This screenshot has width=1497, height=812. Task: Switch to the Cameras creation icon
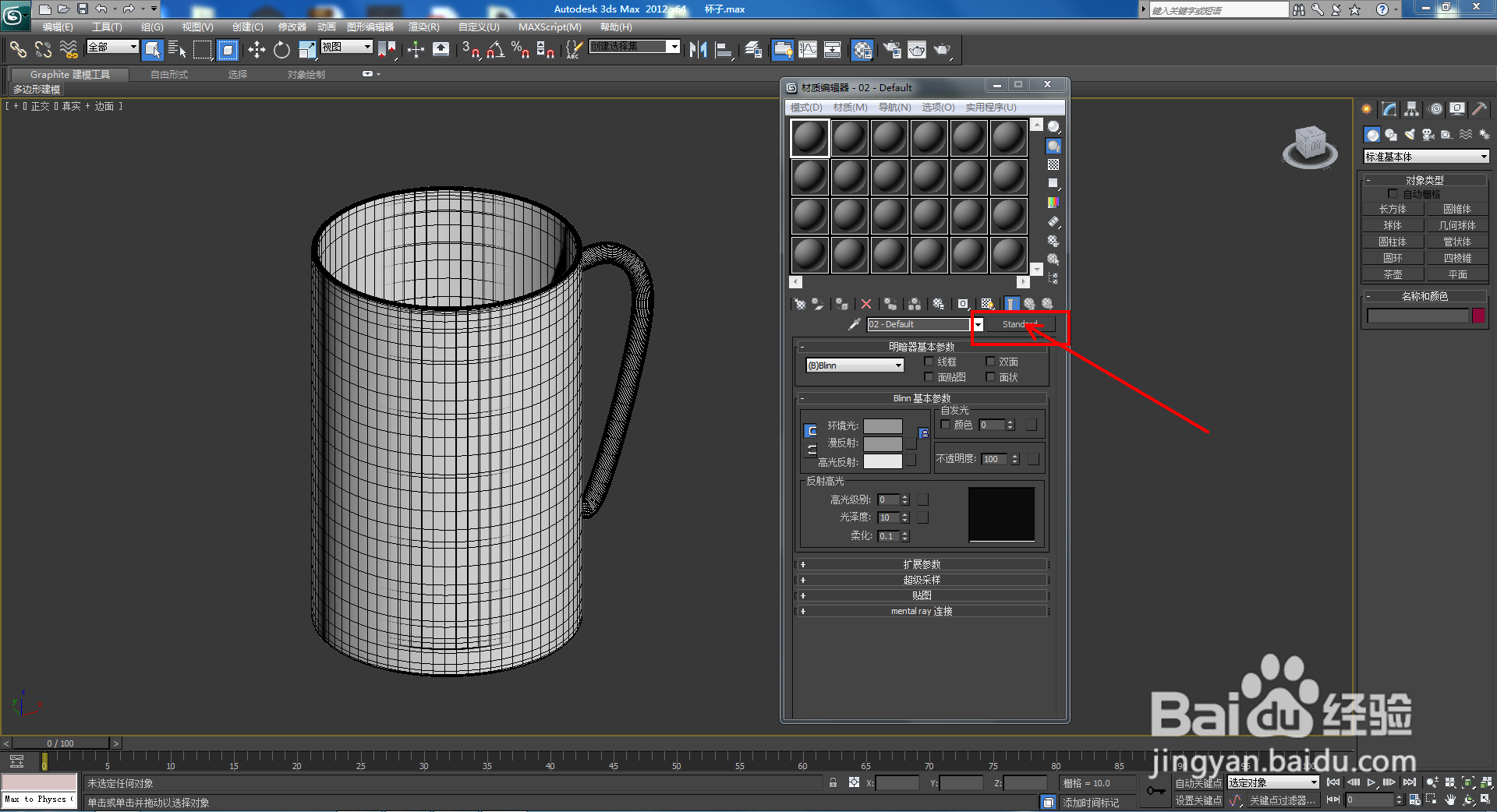1428,134
